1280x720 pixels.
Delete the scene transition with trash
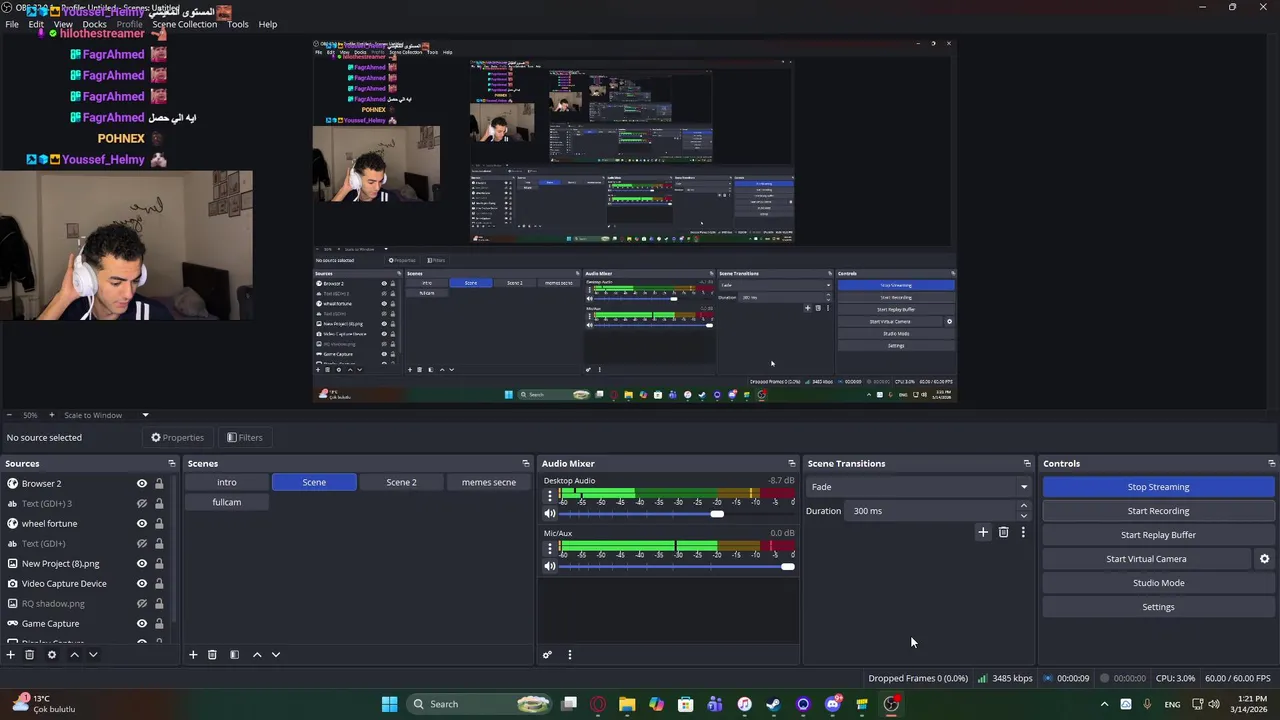pos(1004,533)
